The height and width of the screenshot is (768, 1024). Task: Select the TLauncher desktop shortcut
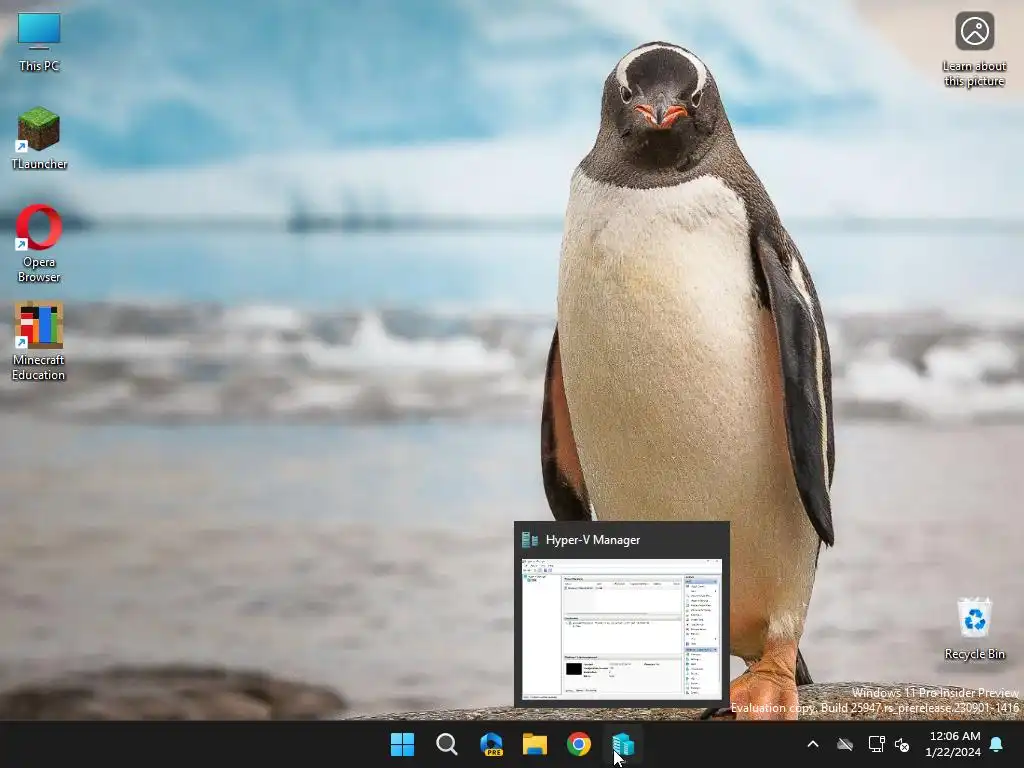[39, 138]
